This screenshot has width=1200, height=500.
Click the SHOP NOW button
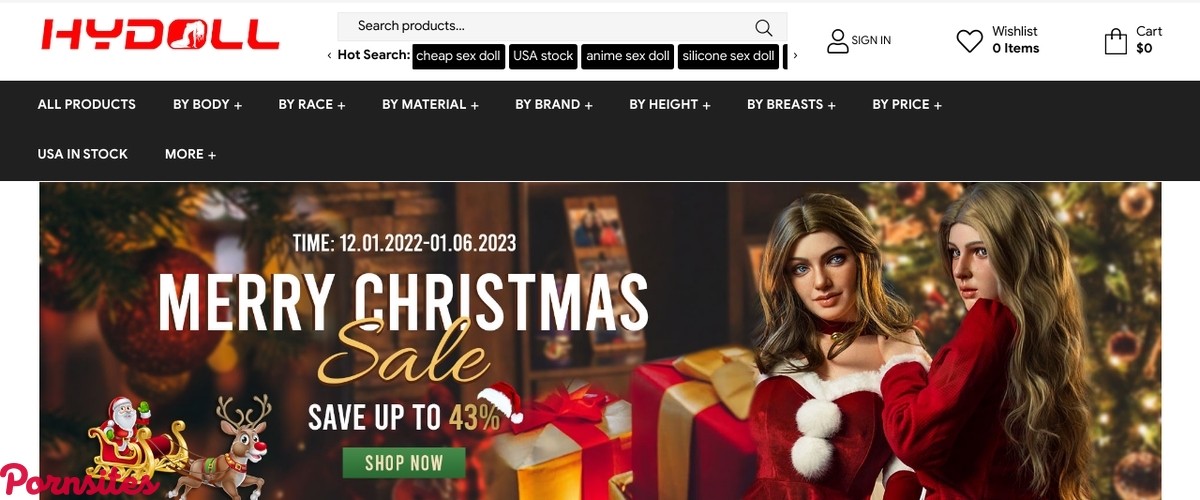404,462
